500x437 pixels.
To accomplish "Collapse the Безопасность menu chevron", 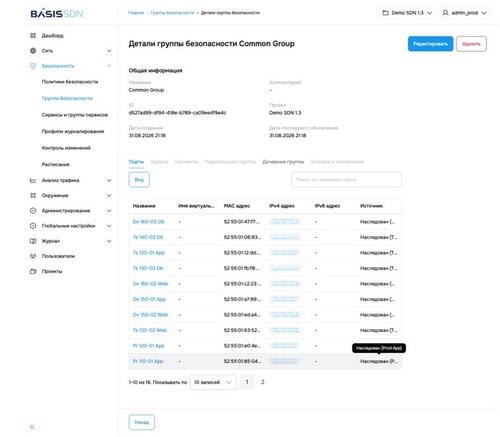I will (109, 66).
